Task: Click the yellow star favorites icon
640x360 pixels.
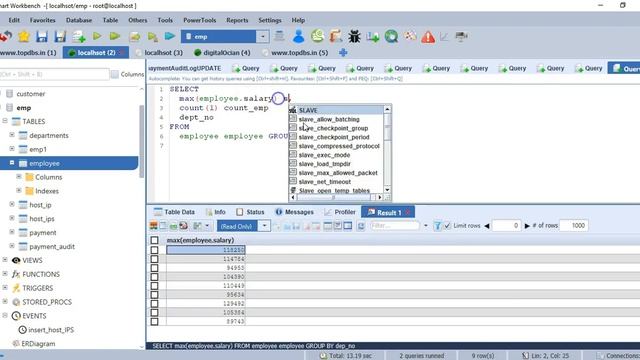Action: click(24, 36)
